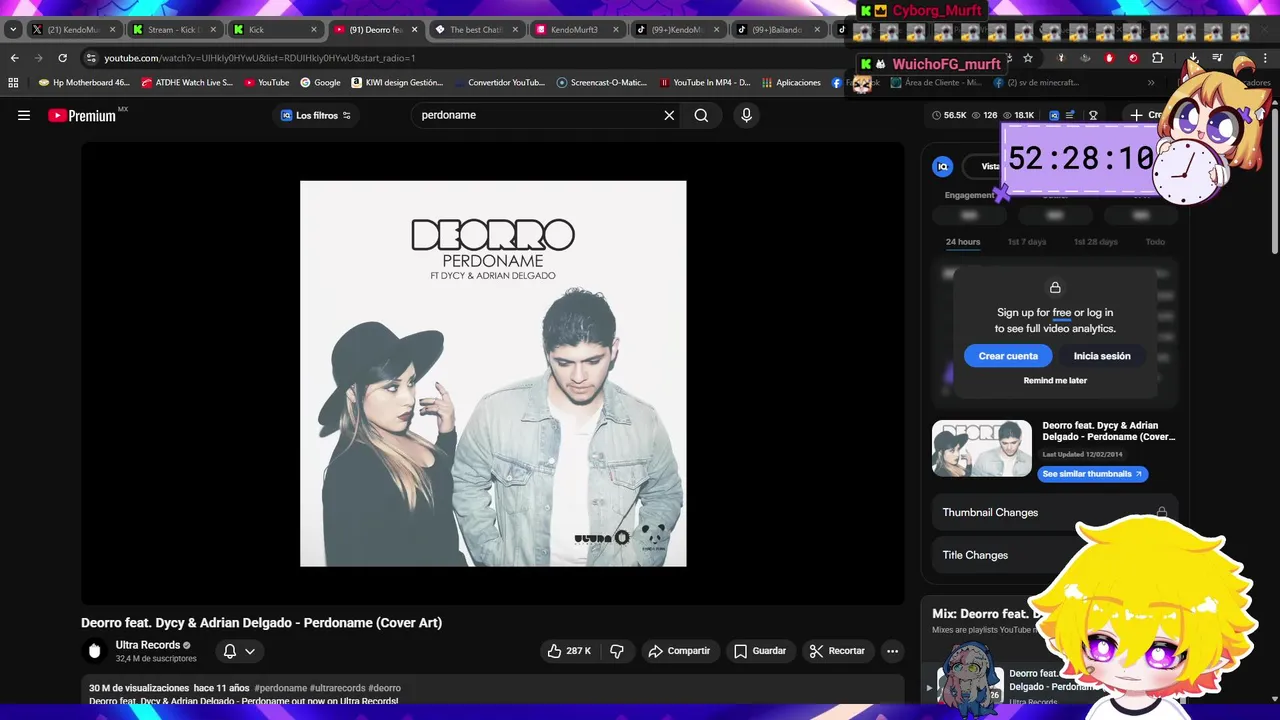Screen dimensions: 1280x720
Task: Open vidIQ badge in stats bar
Action: 1054,115
